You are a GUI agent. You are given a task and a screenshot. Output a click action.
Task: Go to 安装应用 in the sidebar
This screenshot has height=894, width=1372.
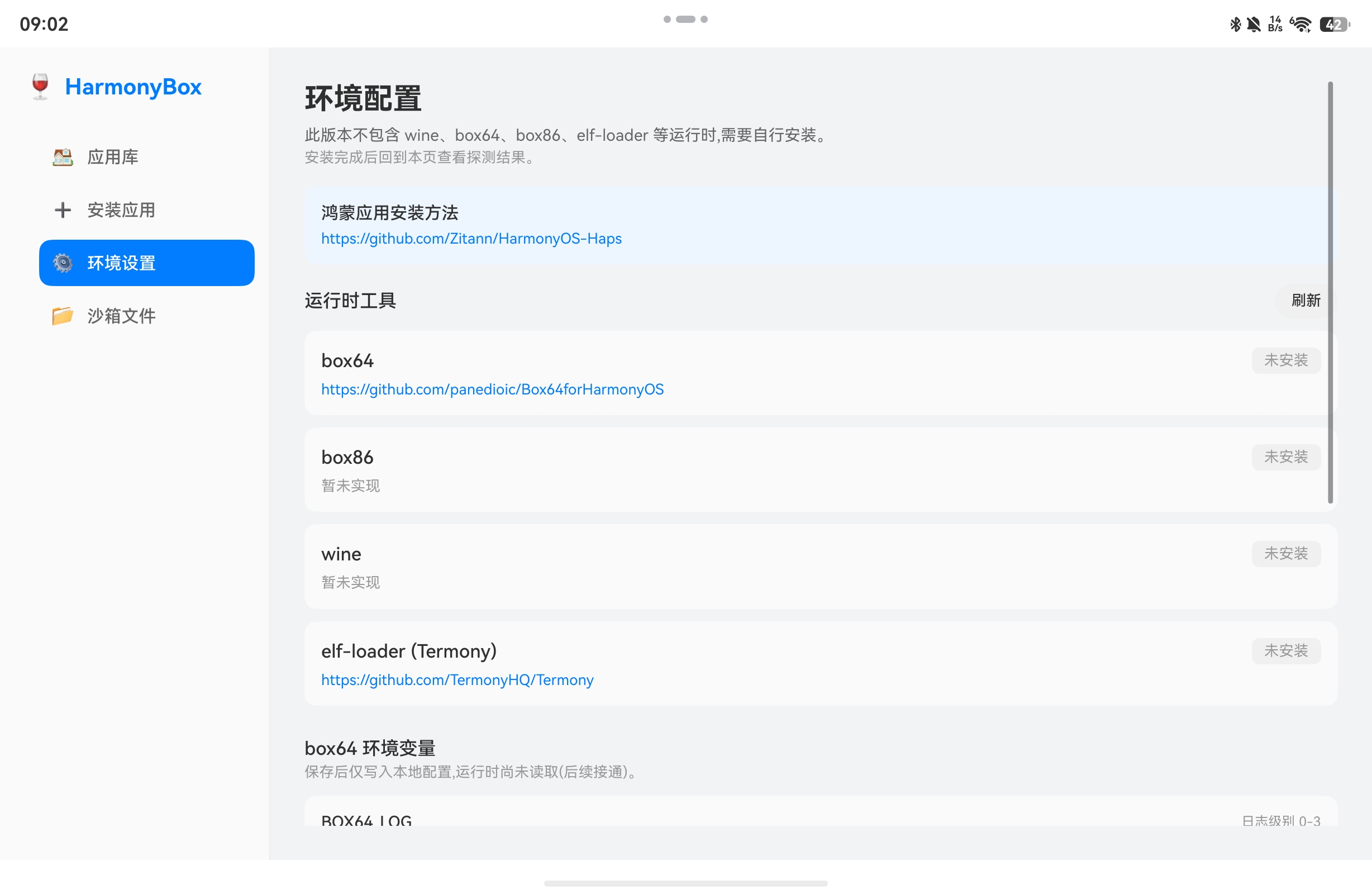click(x=146, y=210)
